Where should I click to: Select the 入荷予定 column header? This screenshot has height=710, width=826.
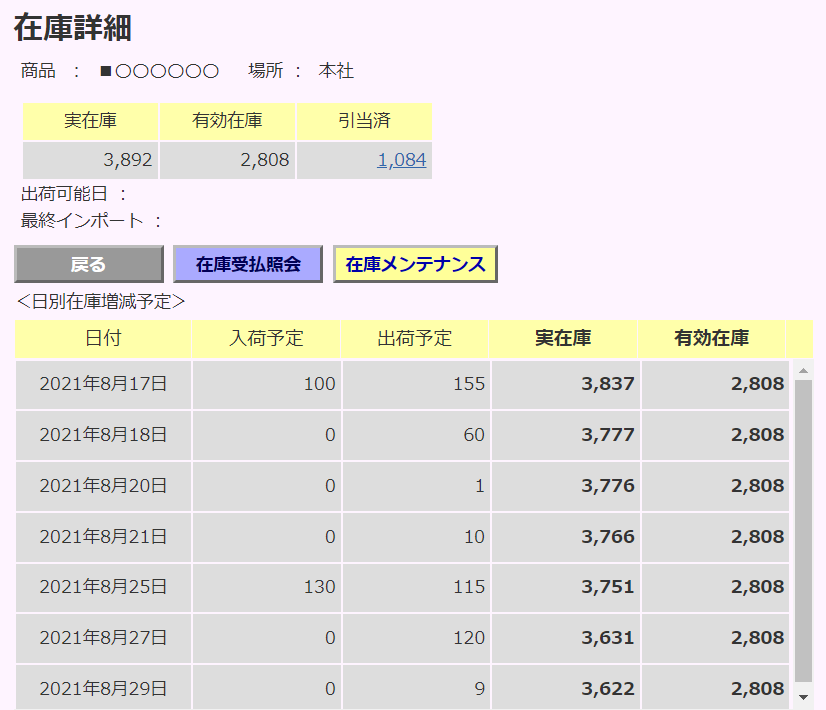[x=266, y=339]
